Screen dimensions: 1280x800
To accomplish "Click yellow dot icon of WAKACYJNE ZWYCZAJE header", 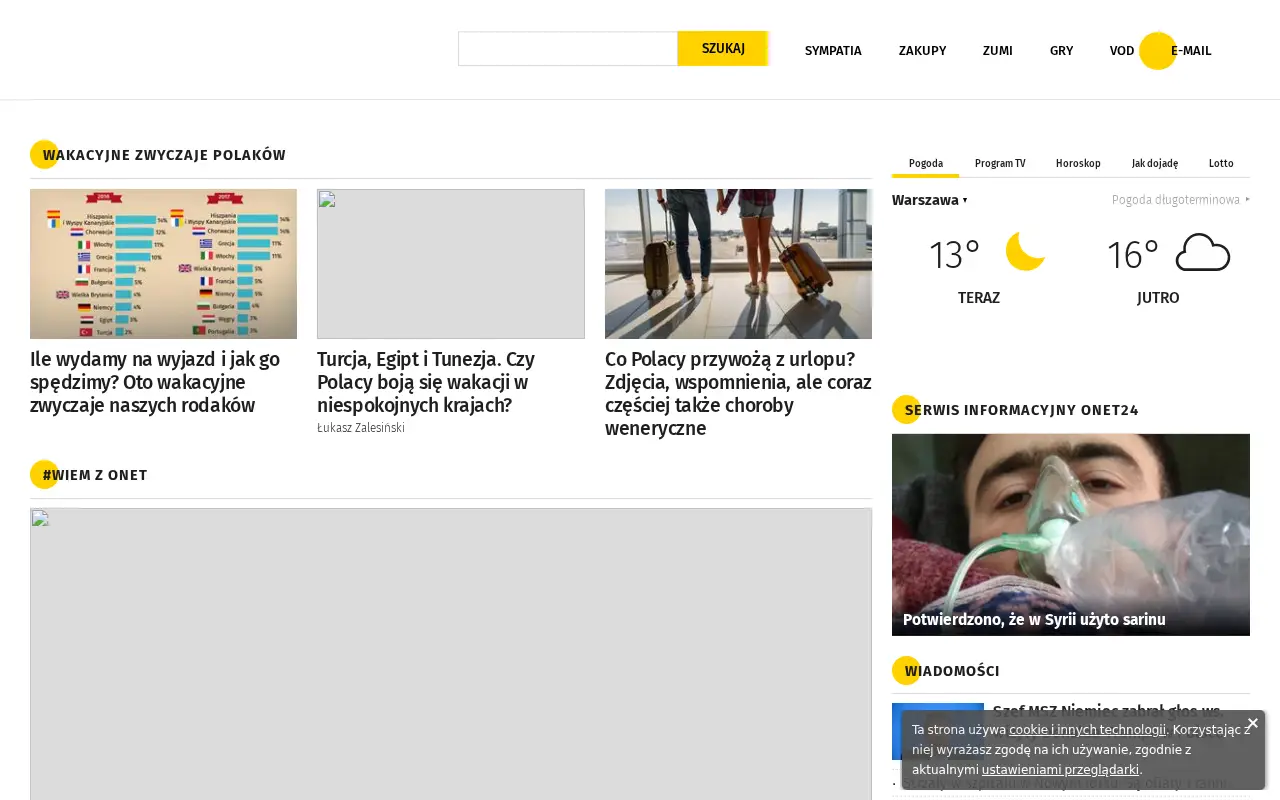I will [44, 154].
